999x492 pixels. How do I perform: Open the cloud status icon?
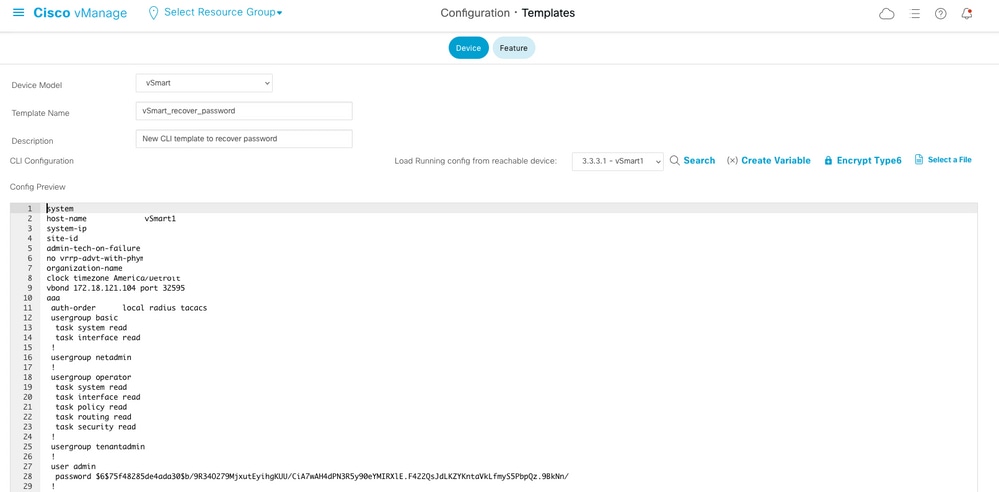tap(887, 13)
